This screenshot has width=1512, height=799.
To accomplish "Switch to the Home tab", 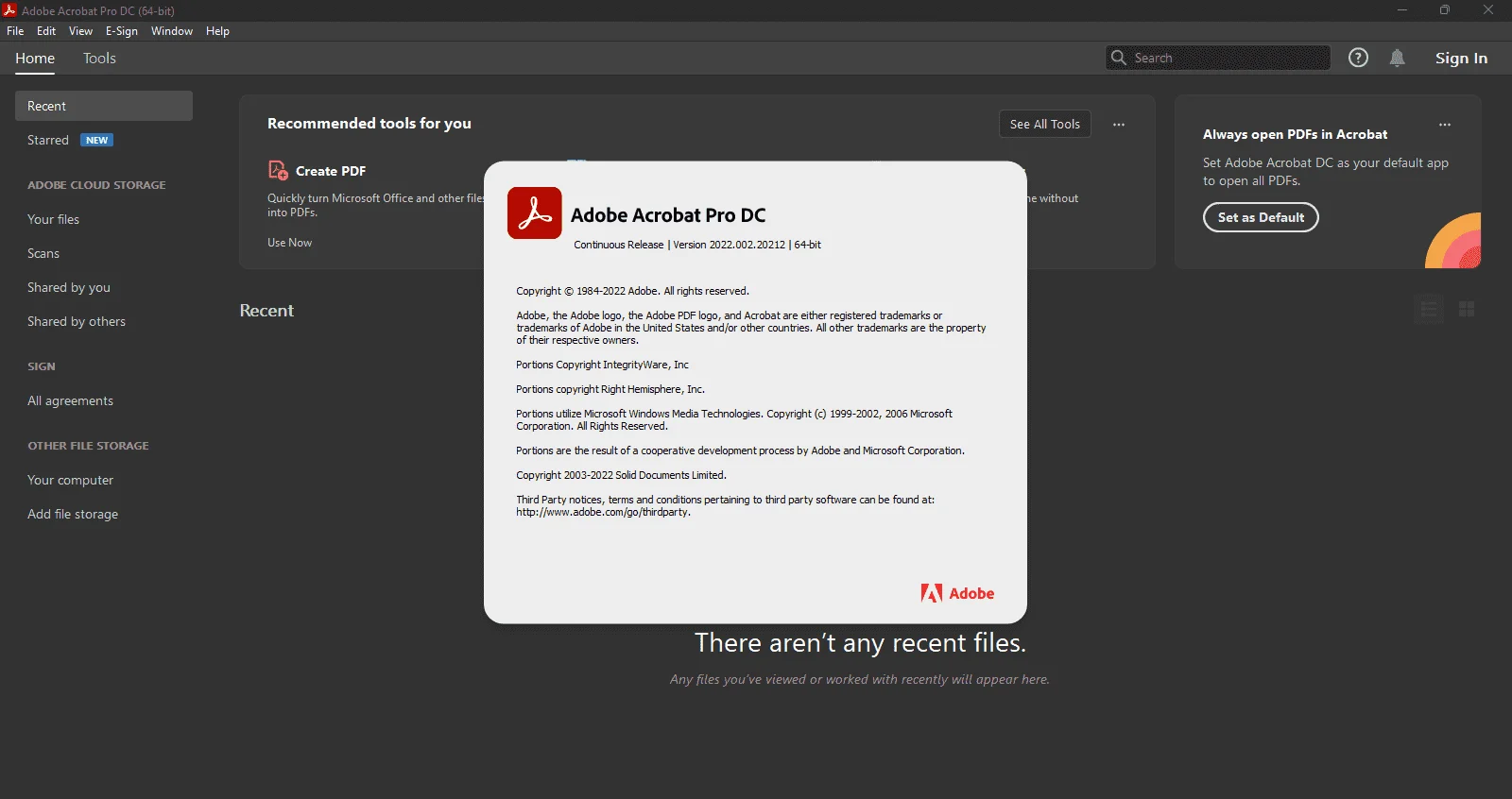I will click(x=35, y=59).
